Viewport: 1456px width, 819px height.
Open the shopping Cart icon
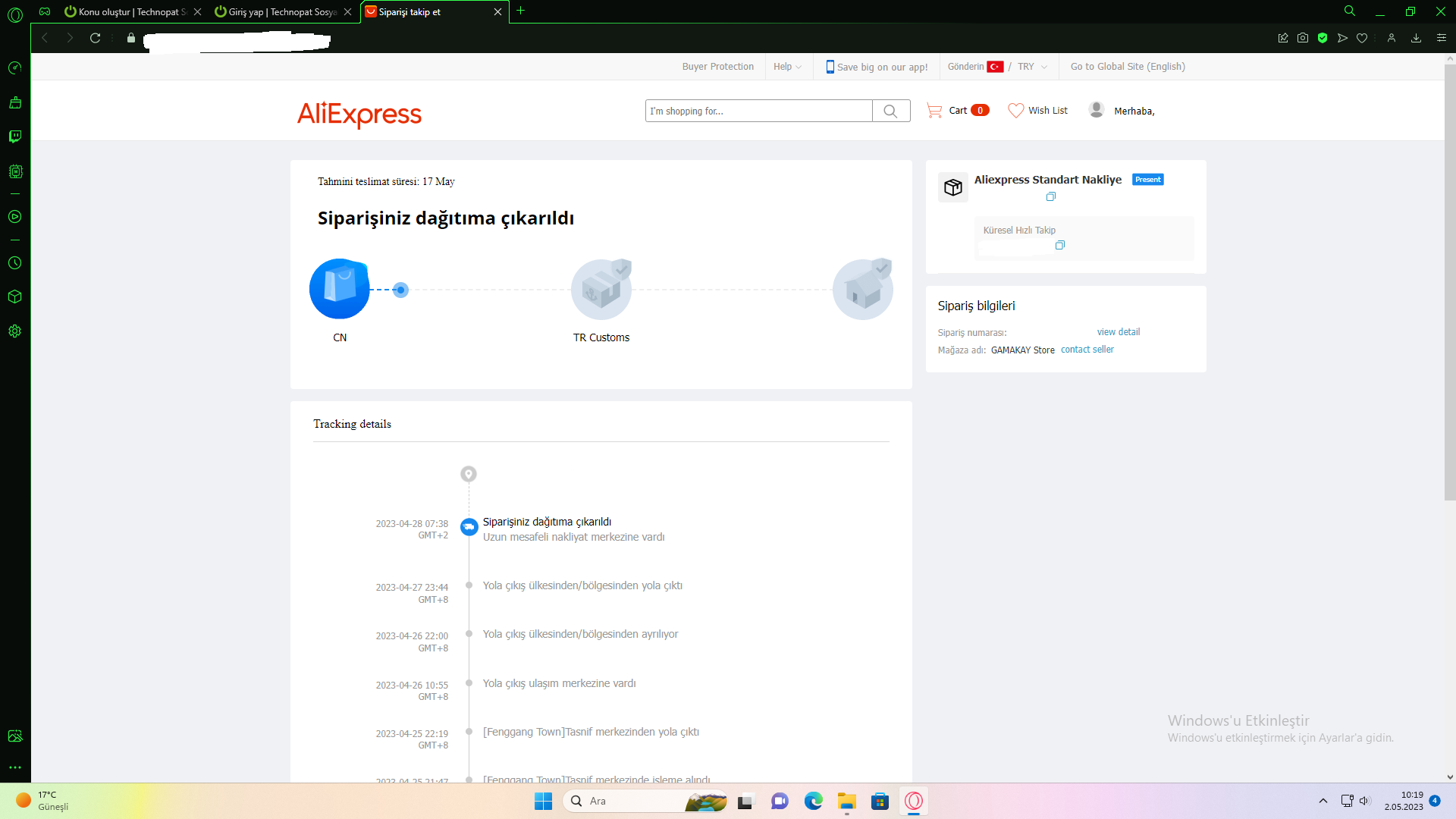point(934,111)
